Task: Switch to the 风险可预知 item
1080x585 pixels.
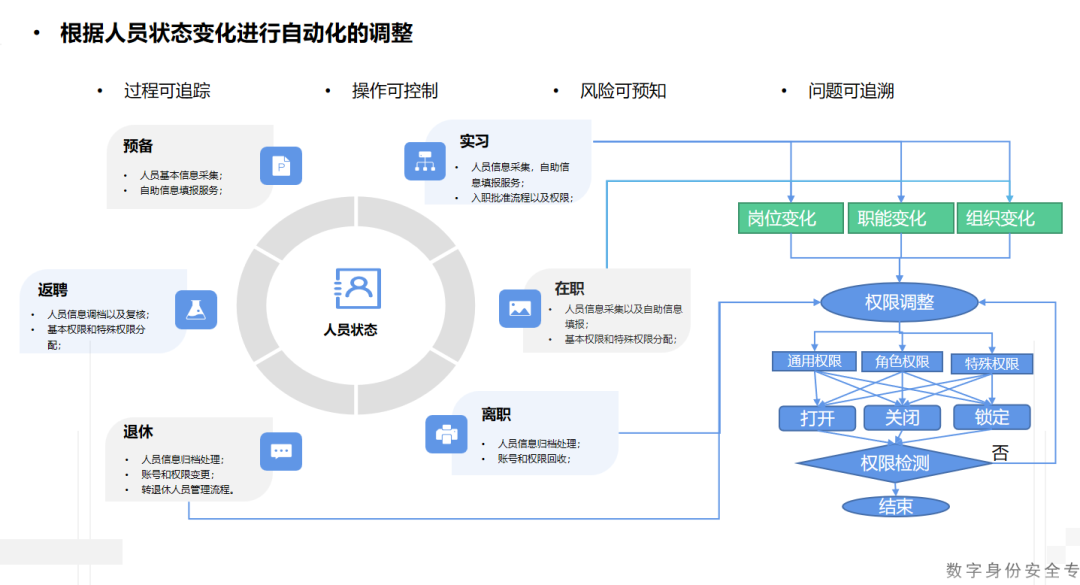Action: (x=621, y=90)
